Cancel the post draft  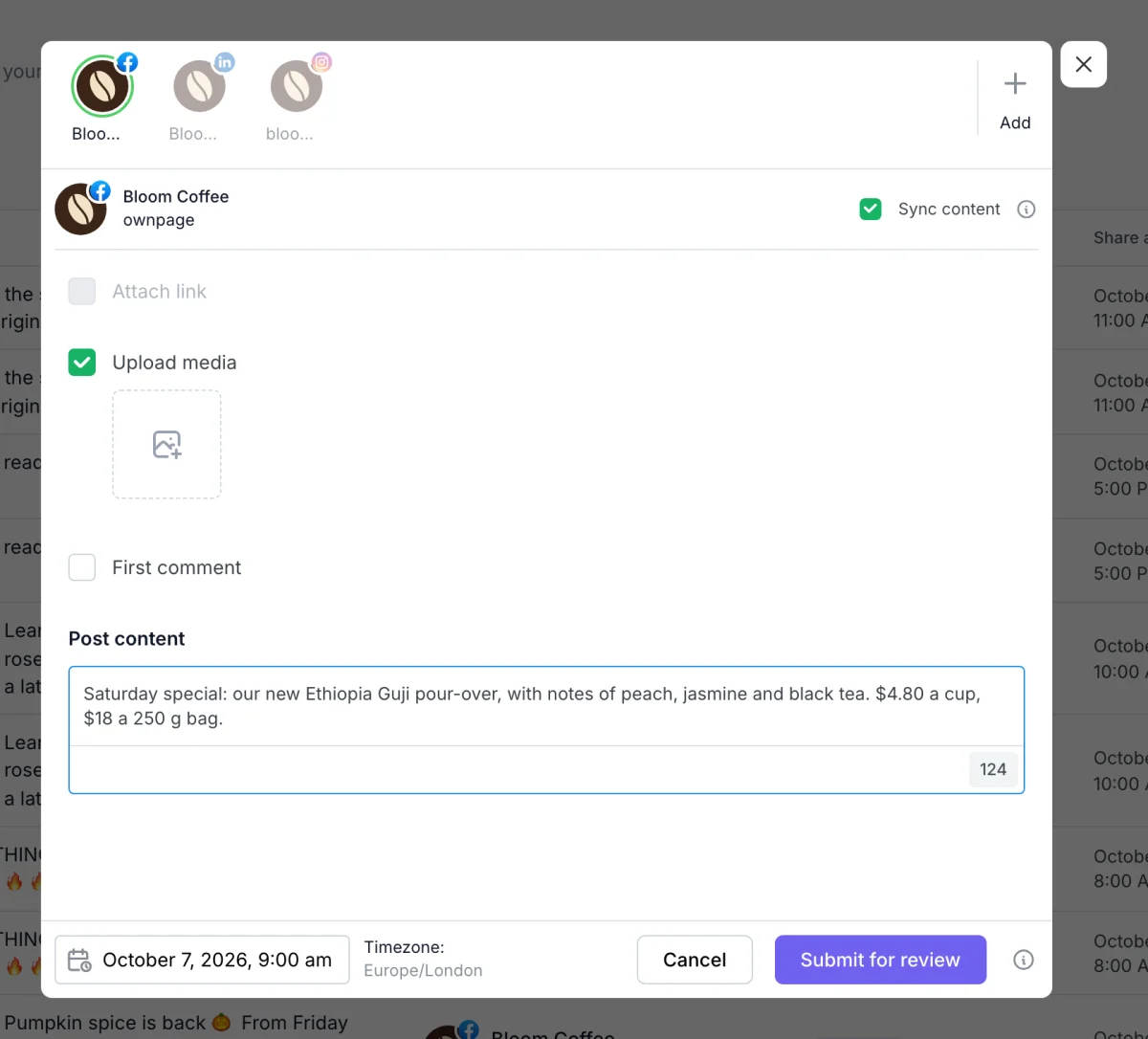click(695, 960)
